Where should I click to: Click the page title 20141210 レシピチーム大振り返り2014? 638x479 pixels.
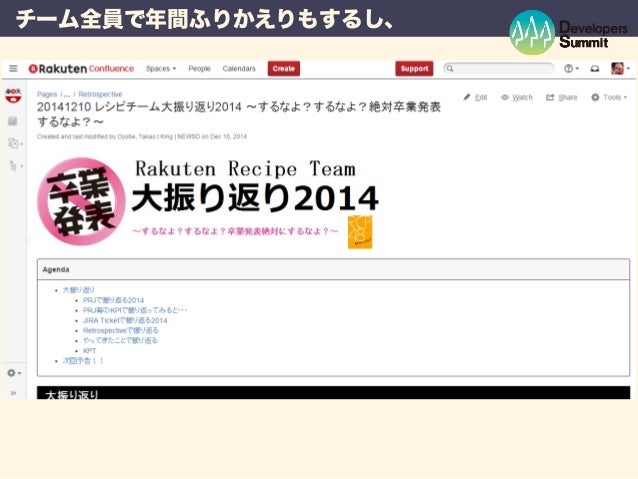239,114
